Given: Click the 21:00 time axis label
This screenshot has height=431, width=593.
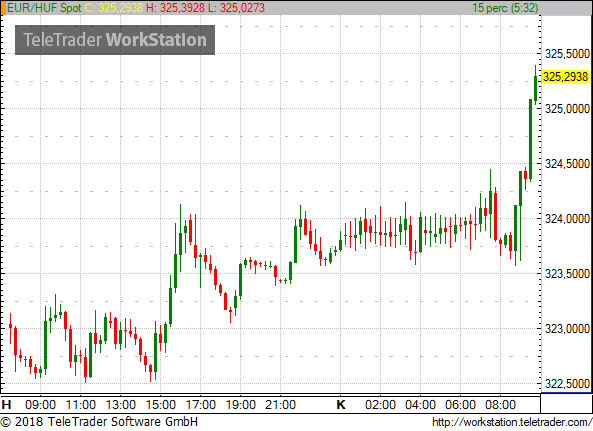Looking at the screenshot, I should point(280,405).
